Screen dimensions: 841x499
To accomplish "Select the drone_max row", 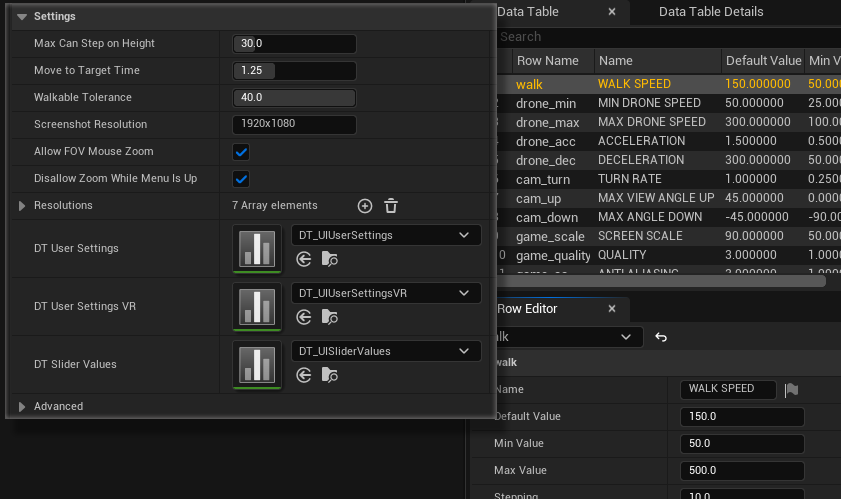I will pos(668,122).
